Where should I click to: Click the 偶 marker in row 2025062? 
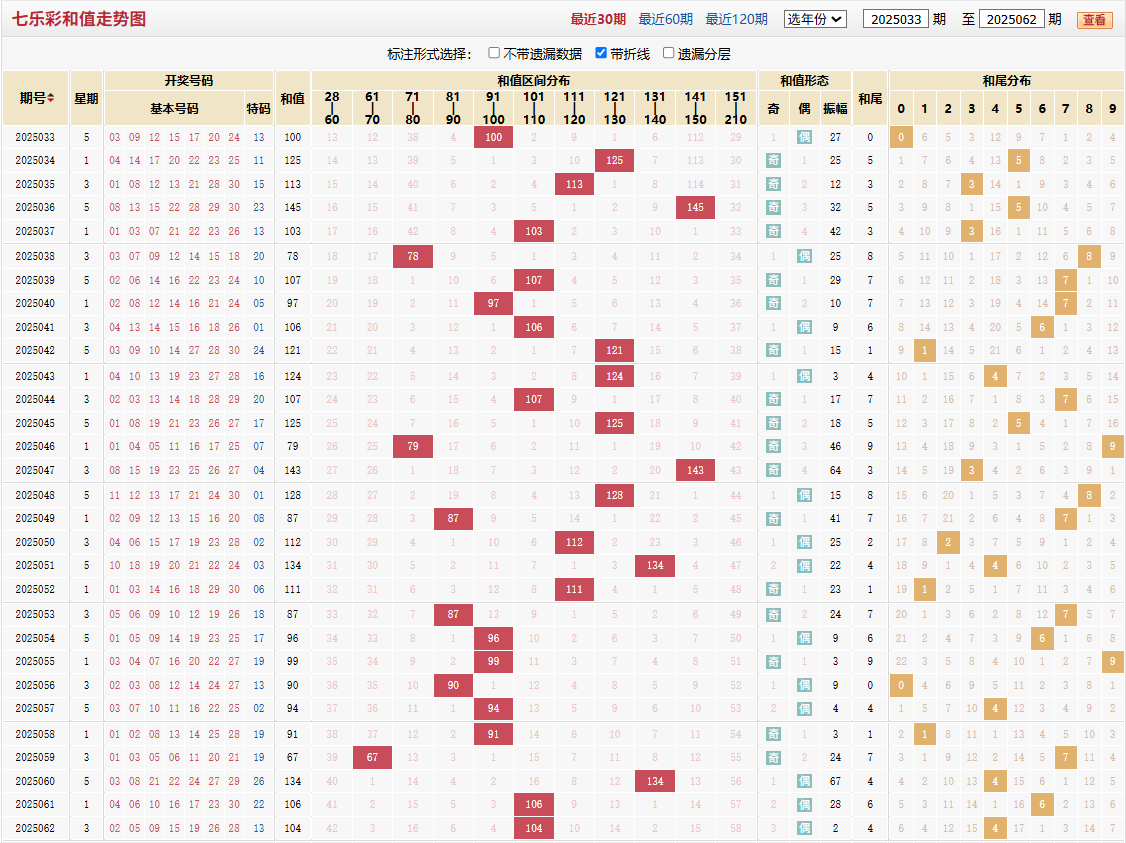(804, 829)
